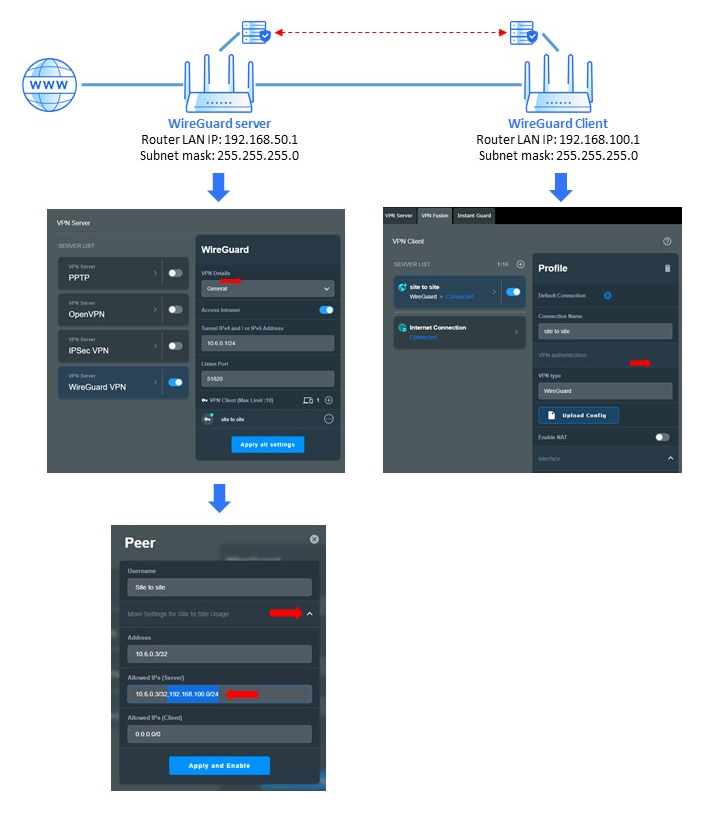Toggle the OpenVPN server switch
The width and height of the screenshot is (720, 813).
(x=175, y=310)
